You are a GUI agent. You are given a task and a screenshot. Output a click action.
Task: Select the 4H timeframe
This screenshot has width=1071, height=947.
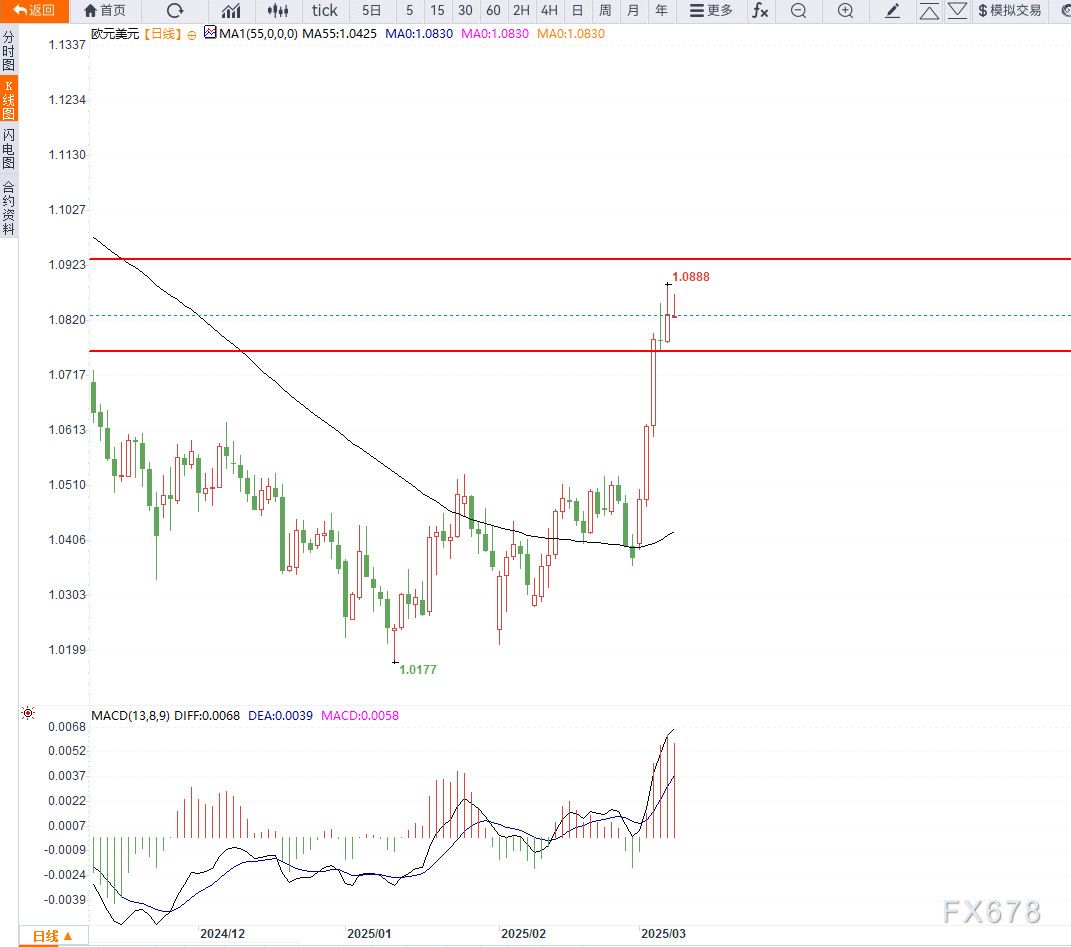pos(549,10)
